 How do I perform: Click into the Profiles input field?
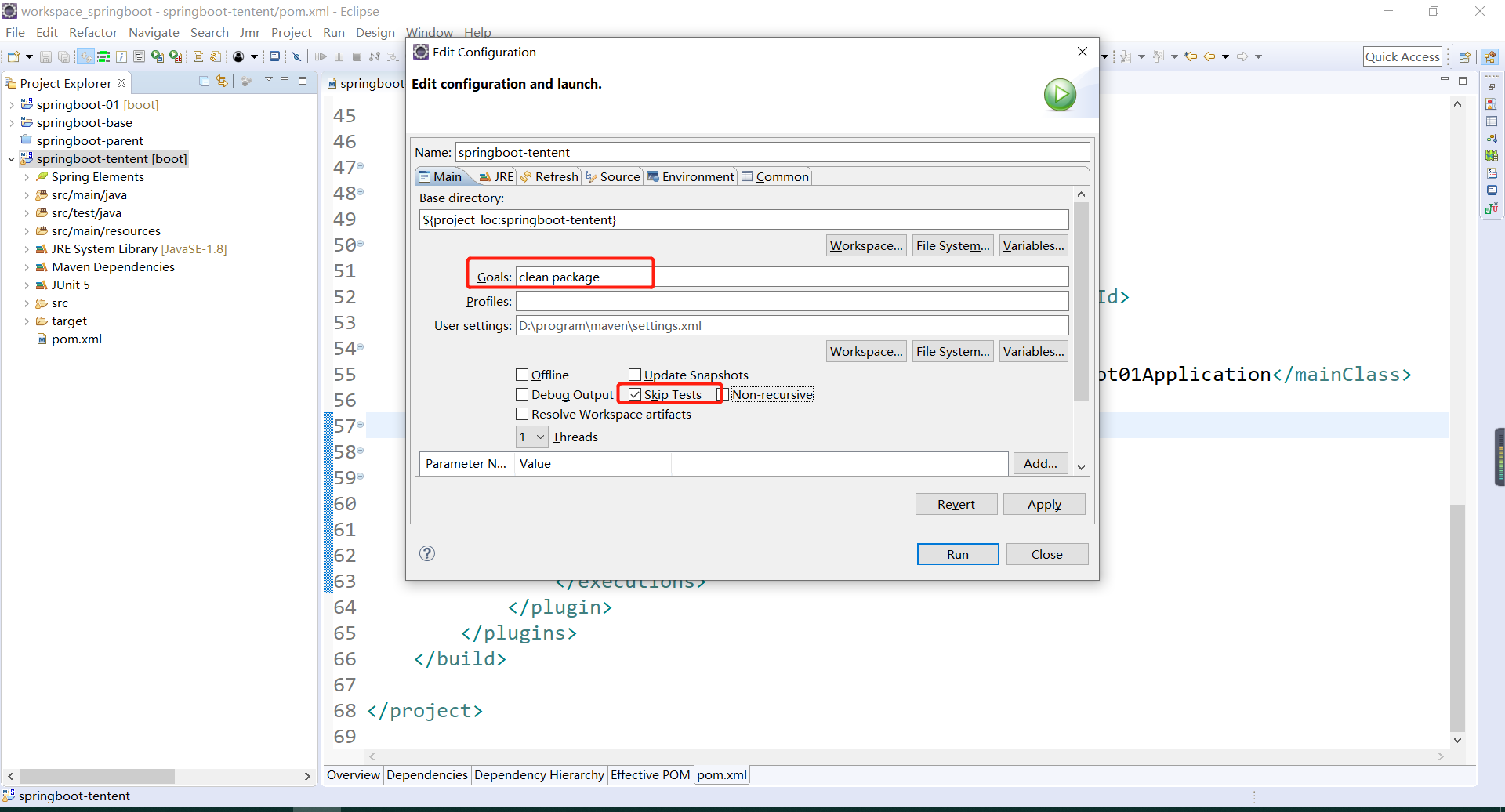792,301
